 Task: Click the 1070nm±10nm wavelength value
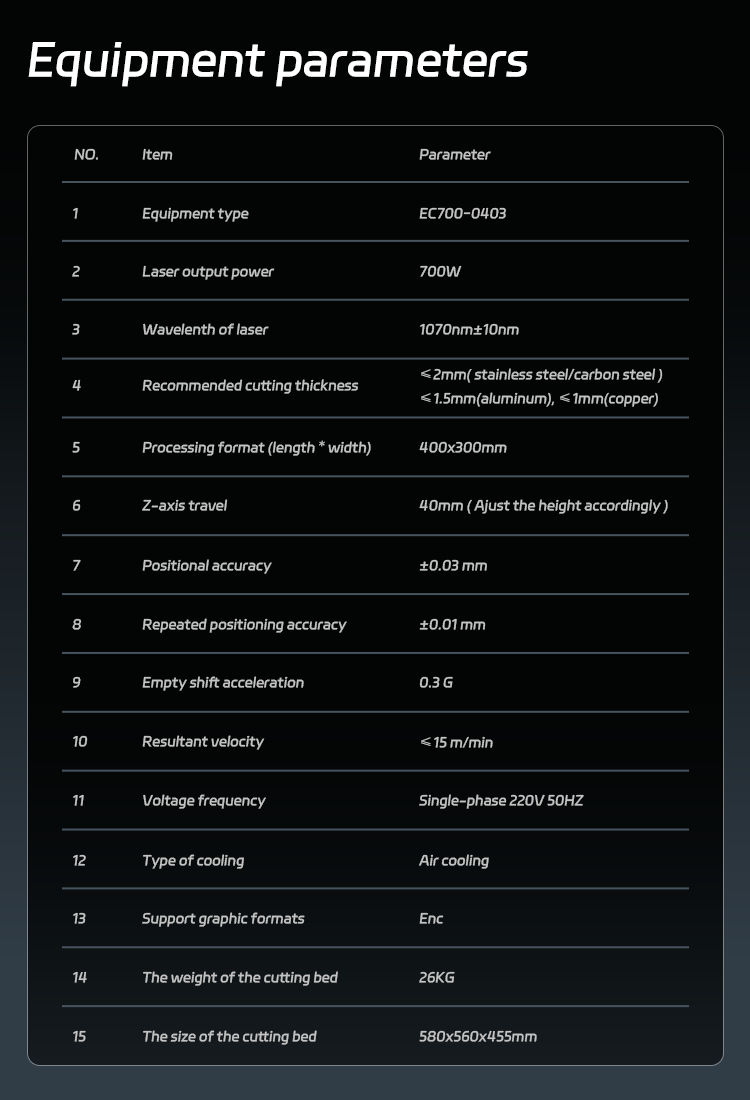pyautogui.click(x=469, y=330)
